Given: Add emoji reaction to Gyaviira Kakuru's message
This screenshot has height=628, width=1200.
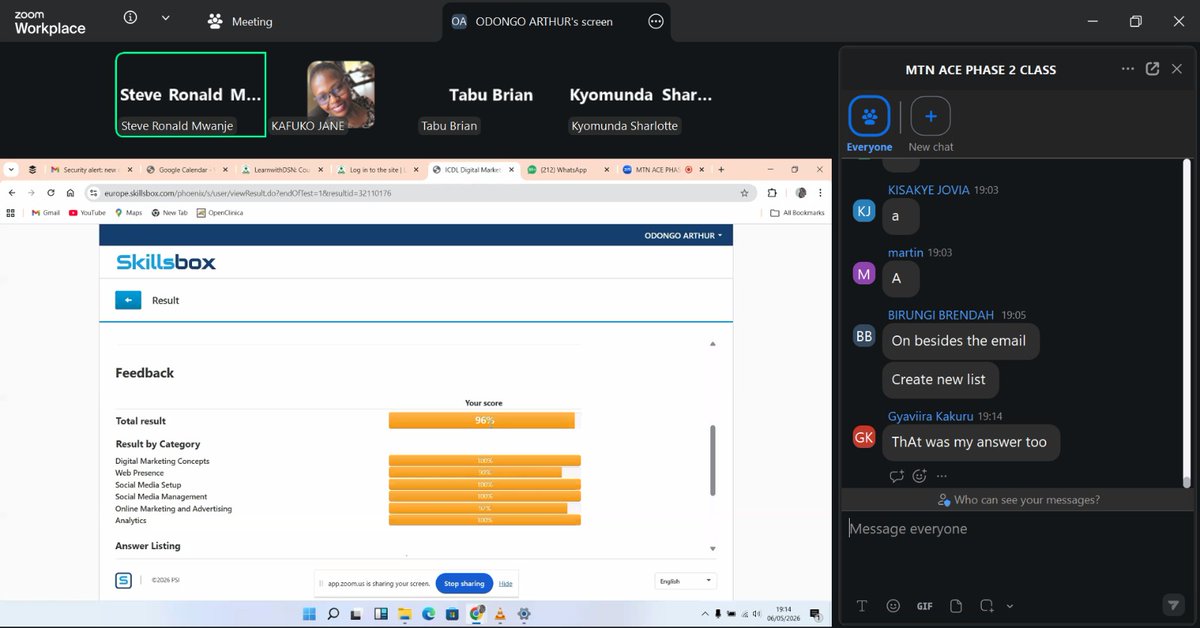Looking at the screenshot, I should tap(920, 476).
